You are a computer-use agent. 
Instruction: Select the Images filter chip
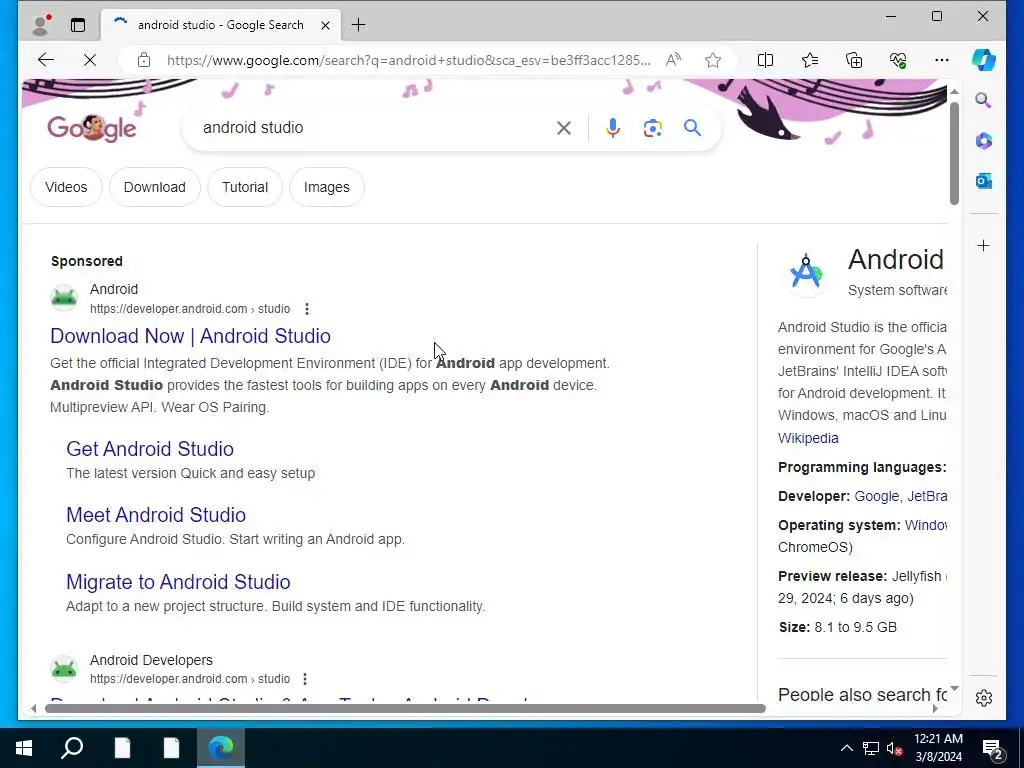[x=327, y=187]
